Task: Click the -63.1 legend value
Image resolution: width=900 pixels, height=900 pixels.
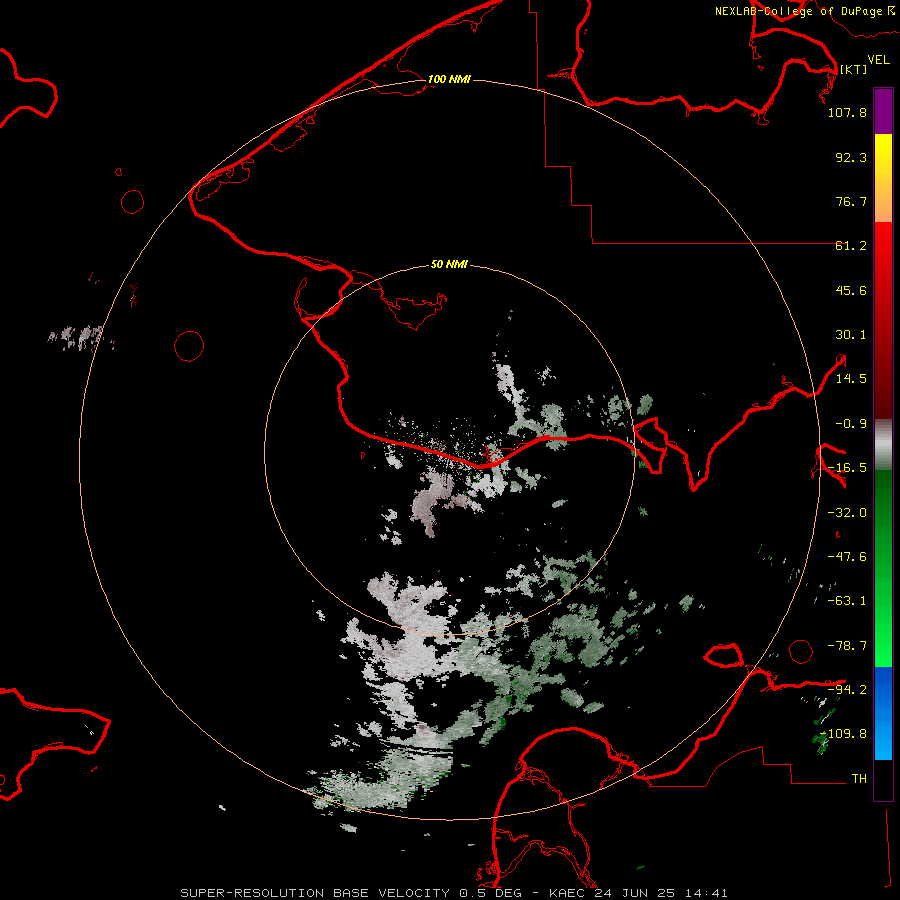Action: (847, 601)
